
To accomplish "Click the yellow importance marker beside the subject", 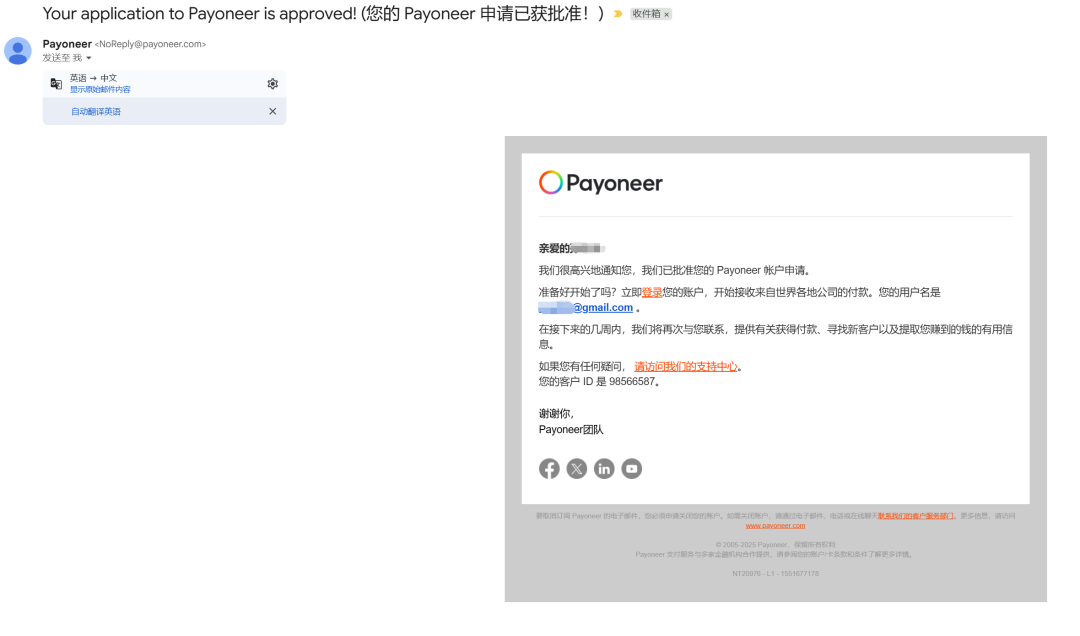I will click(620, 14).
